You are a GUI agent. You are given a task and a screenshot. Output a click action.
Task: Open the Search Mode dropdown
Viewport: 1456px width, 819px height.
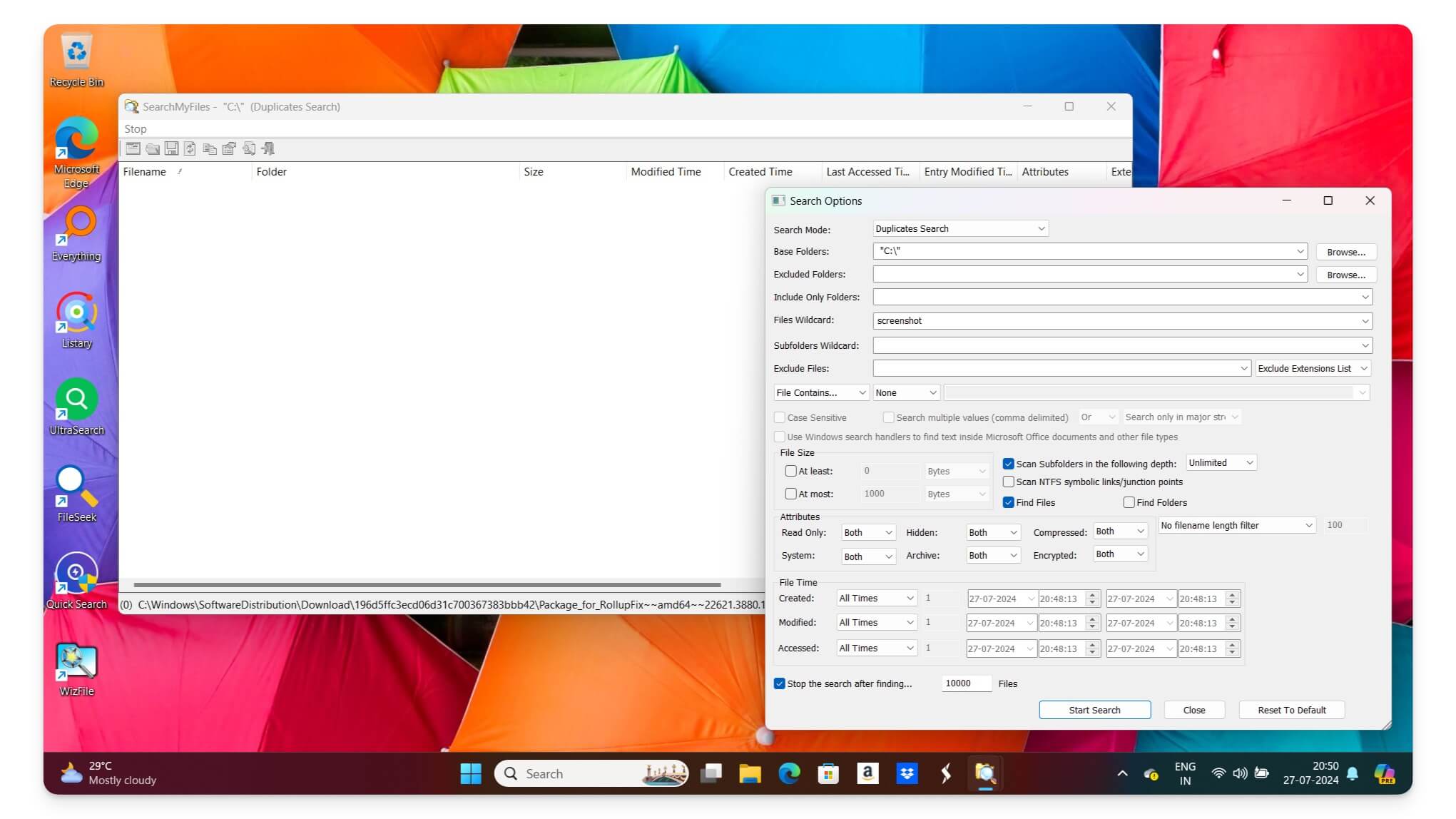[960, 229]
